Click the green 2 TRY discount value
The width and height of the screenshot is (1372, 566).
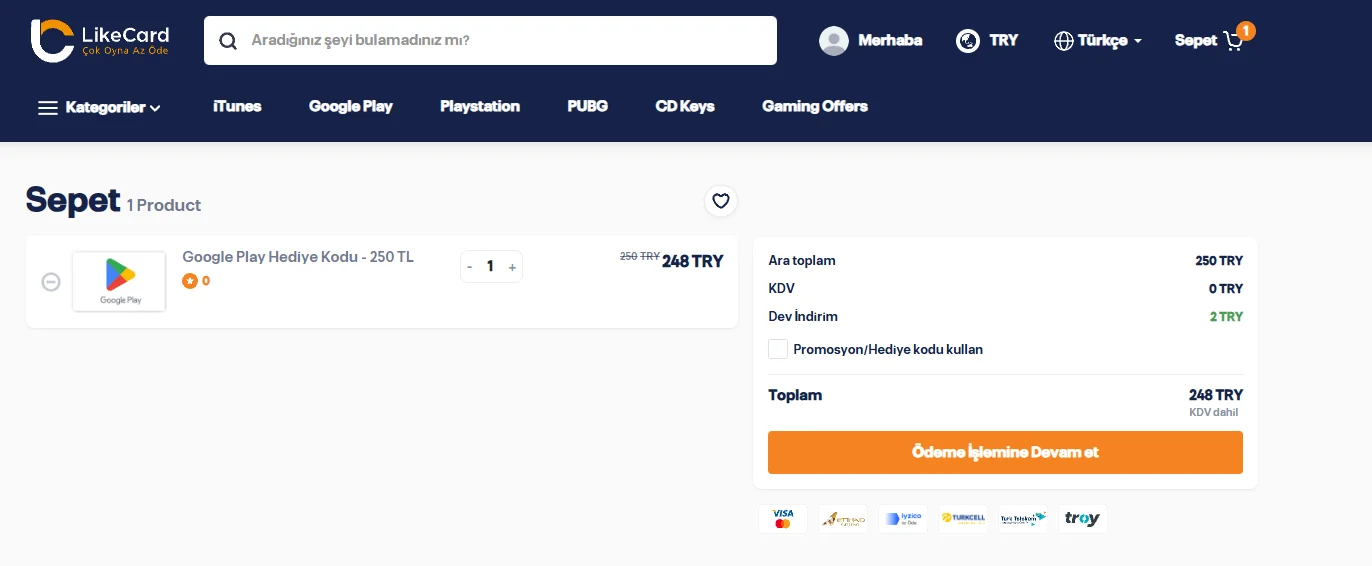click(1226, 317)
